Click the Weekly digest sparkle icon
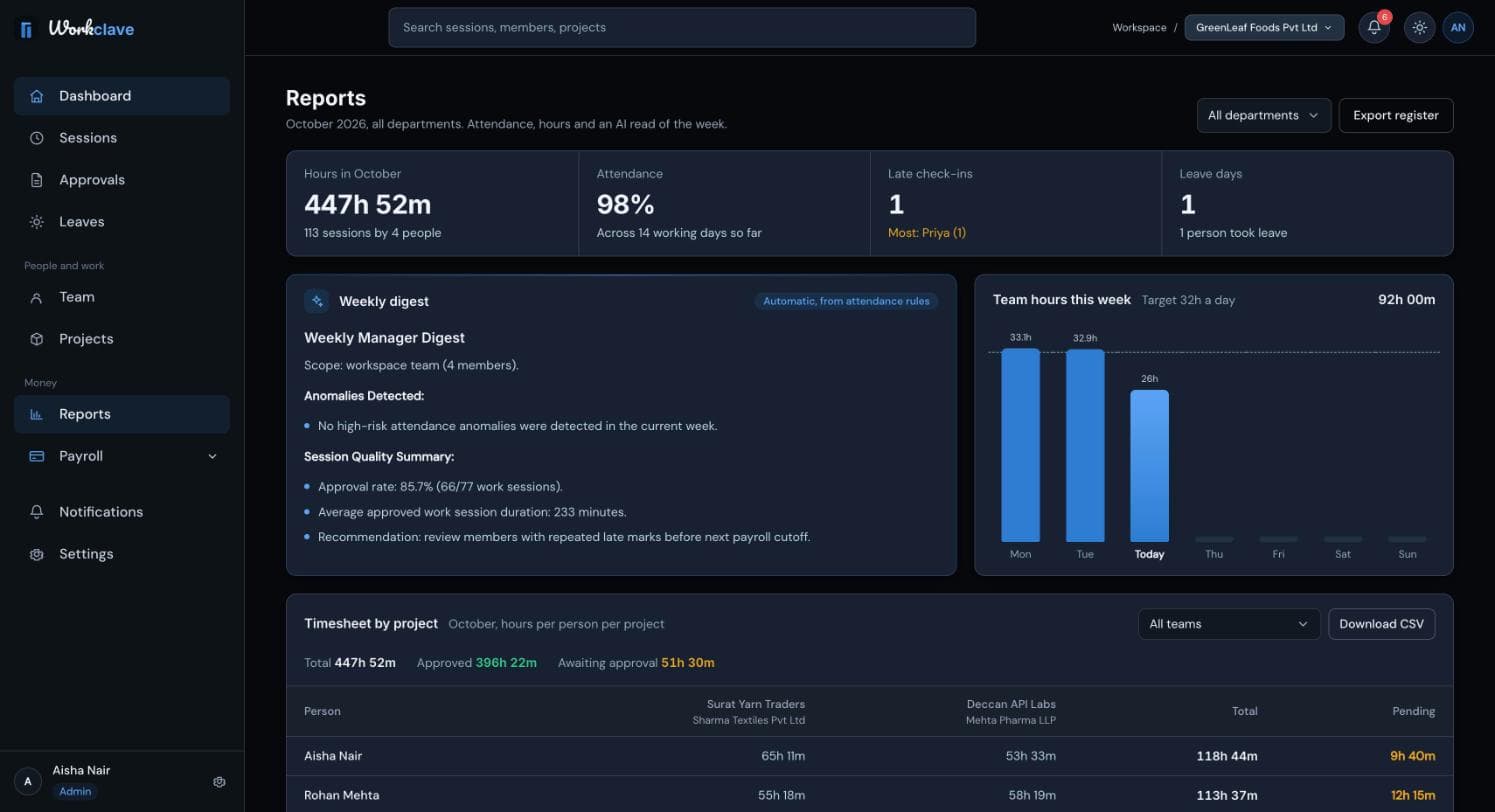Screen dimensions: 1495x812 pos(317,301)
